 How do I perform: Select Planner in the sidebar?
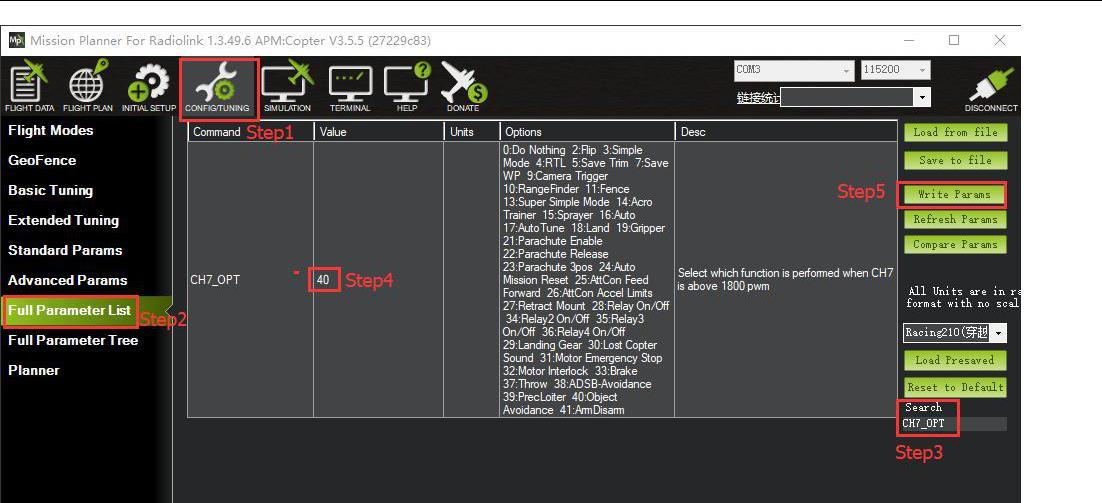tap(34, 370)
